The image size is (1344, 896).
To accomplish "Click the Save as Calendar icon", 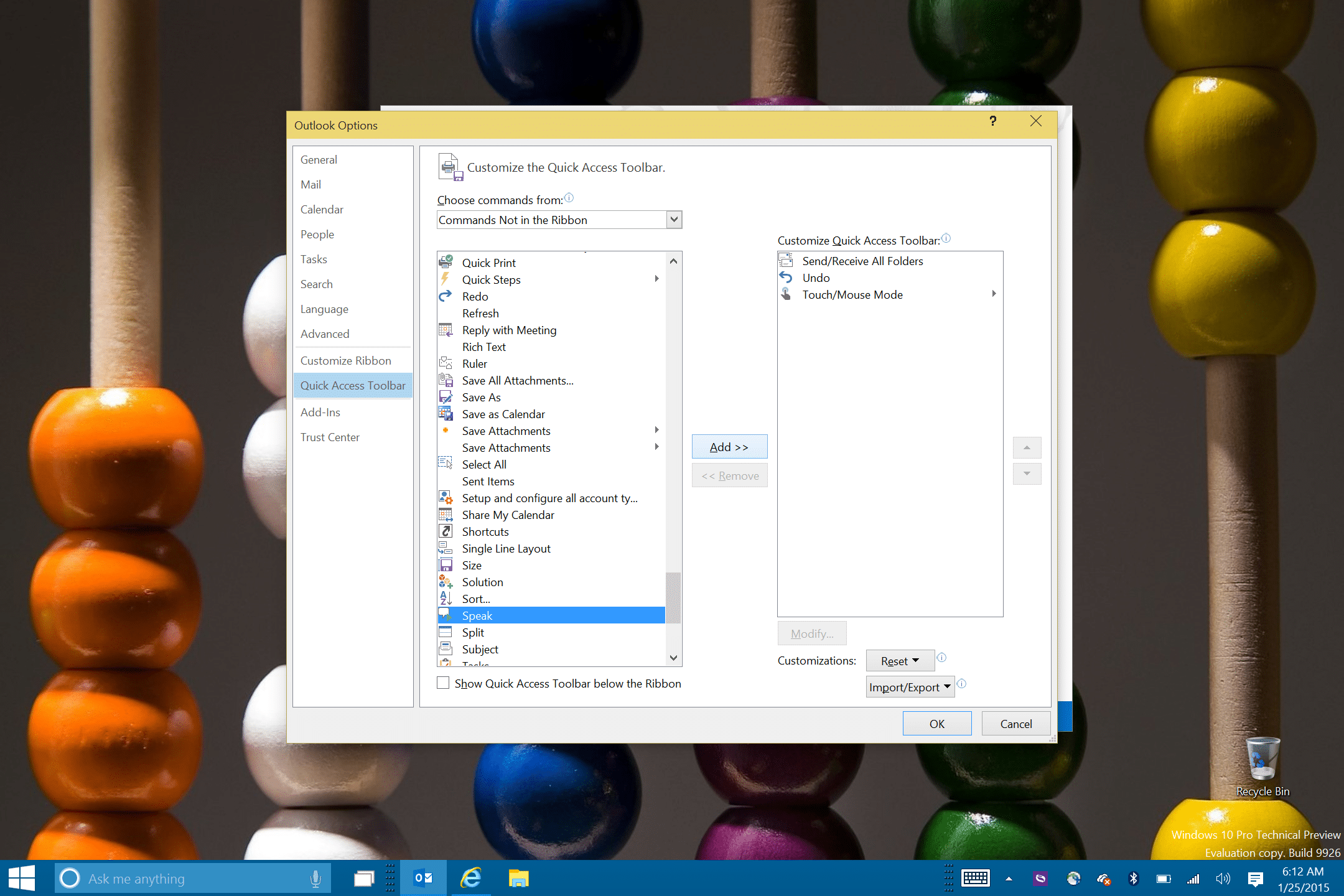I will tap(446, 413).
